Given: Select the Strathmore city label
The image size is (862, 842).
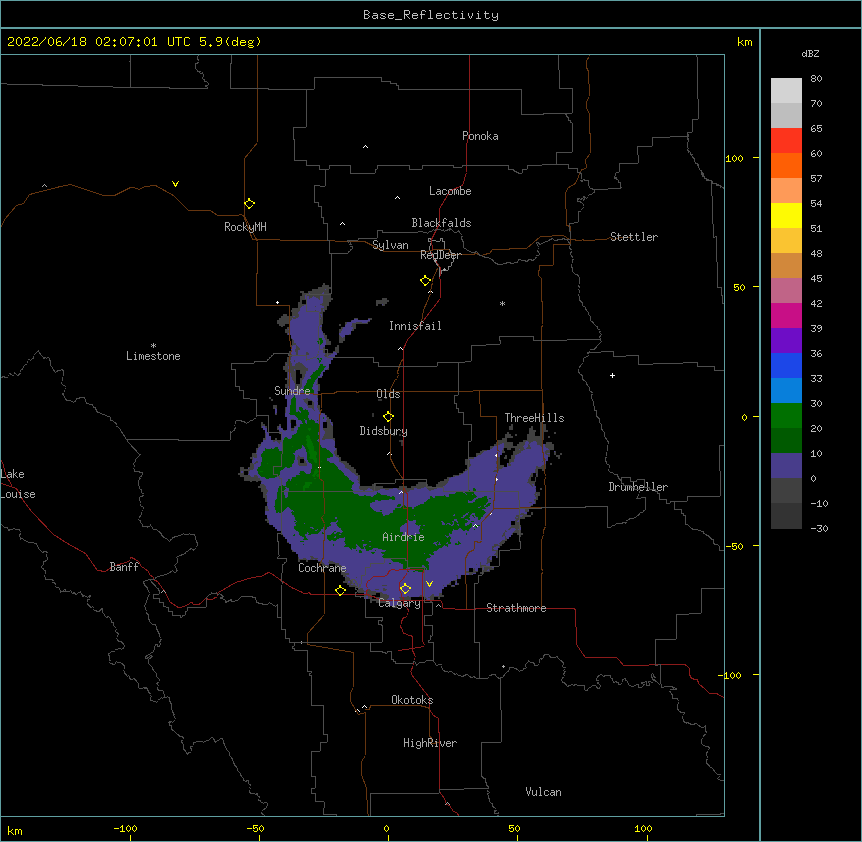Looking at the screenshot, I should click(516, 608).
